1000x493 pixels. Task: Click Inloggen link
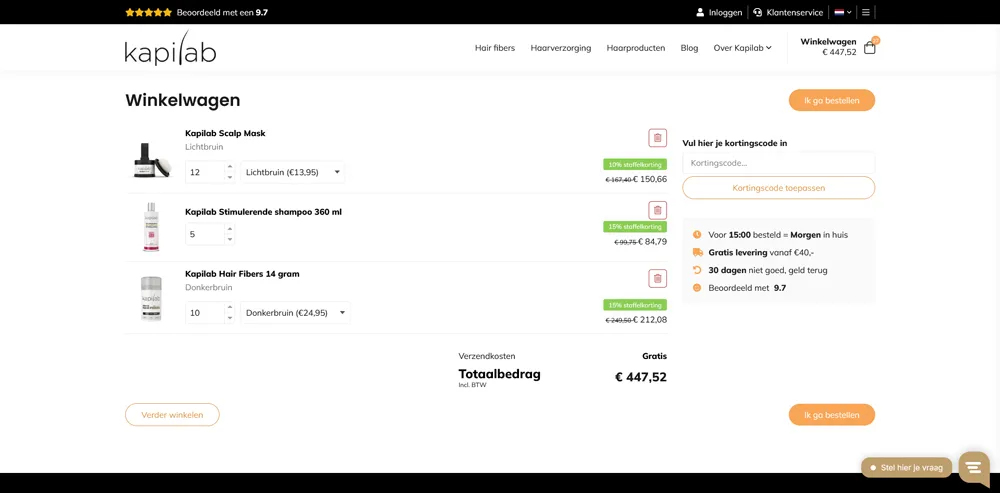(x=726, y=12)
